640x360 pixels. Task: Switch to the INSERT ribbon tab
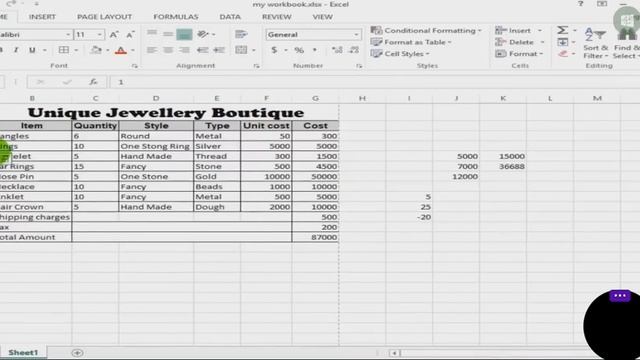pyautogui.click(x=42, y=17)
